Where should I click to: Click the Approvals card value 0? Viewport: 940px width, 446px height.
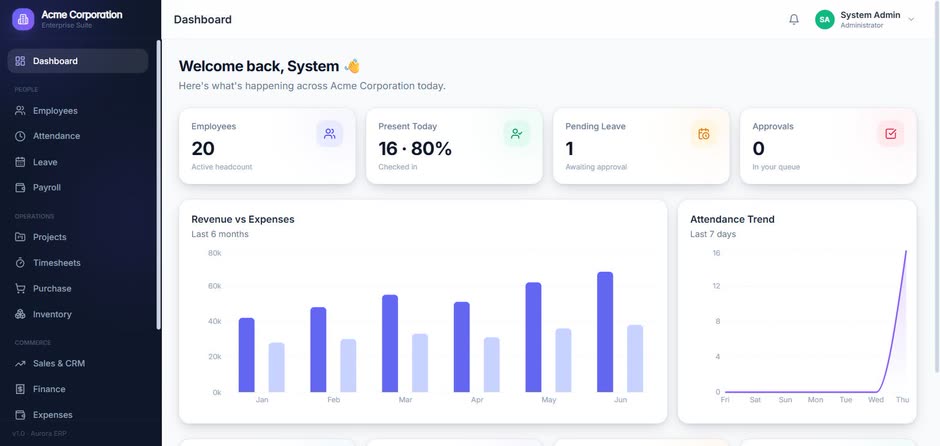point(758,148)
